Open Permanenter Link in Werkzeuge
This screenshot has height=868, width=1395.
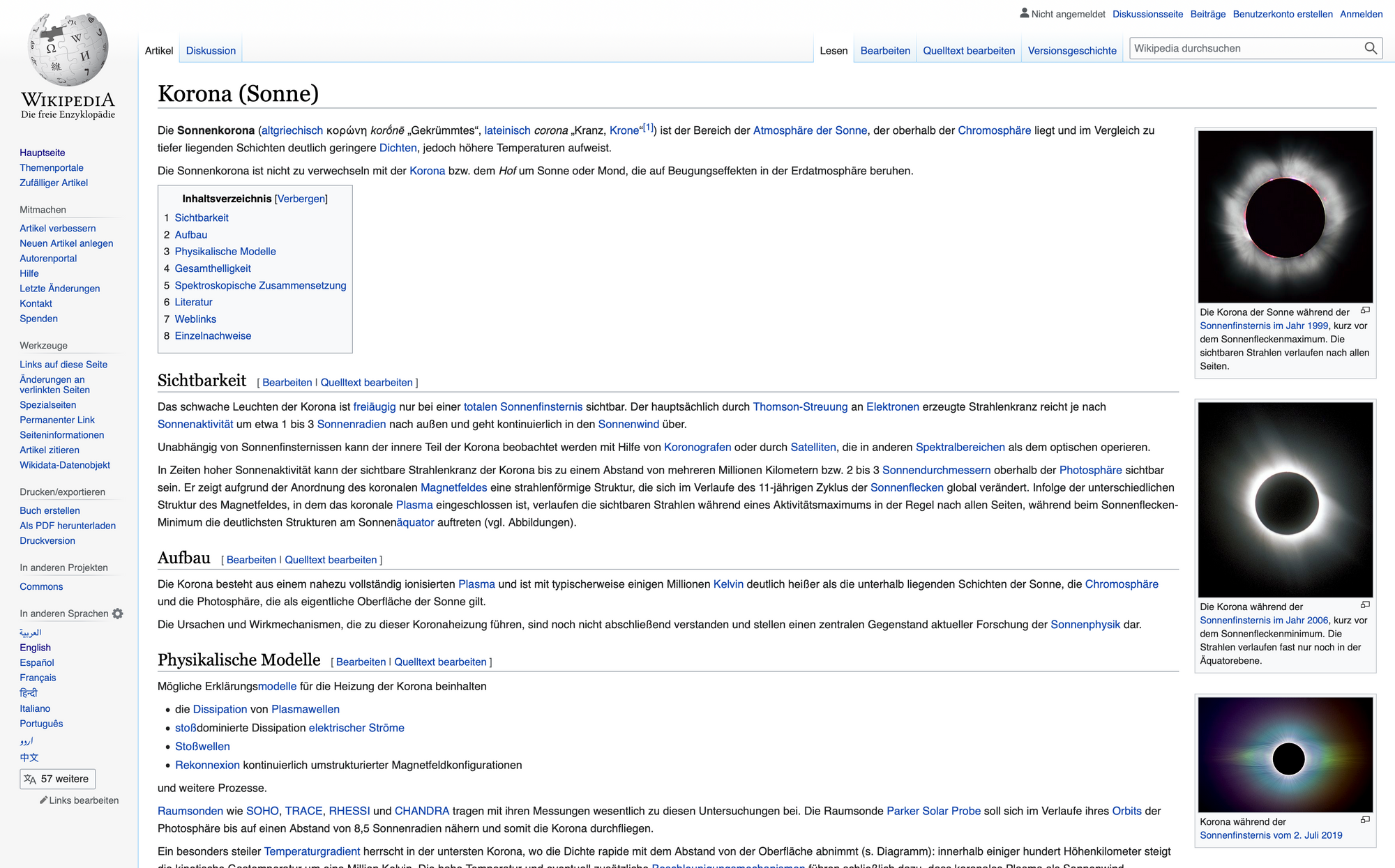click(57, 420)
